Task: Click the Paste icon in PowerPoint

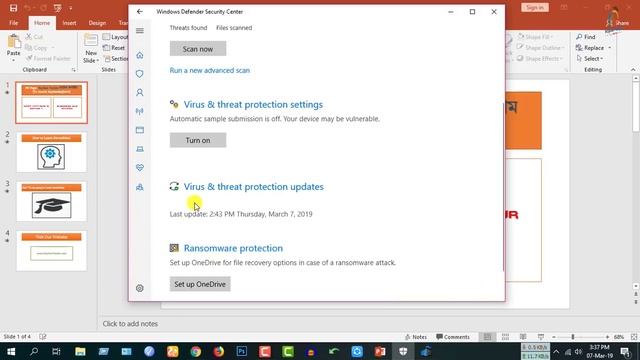Action: [x=13, y=42]
